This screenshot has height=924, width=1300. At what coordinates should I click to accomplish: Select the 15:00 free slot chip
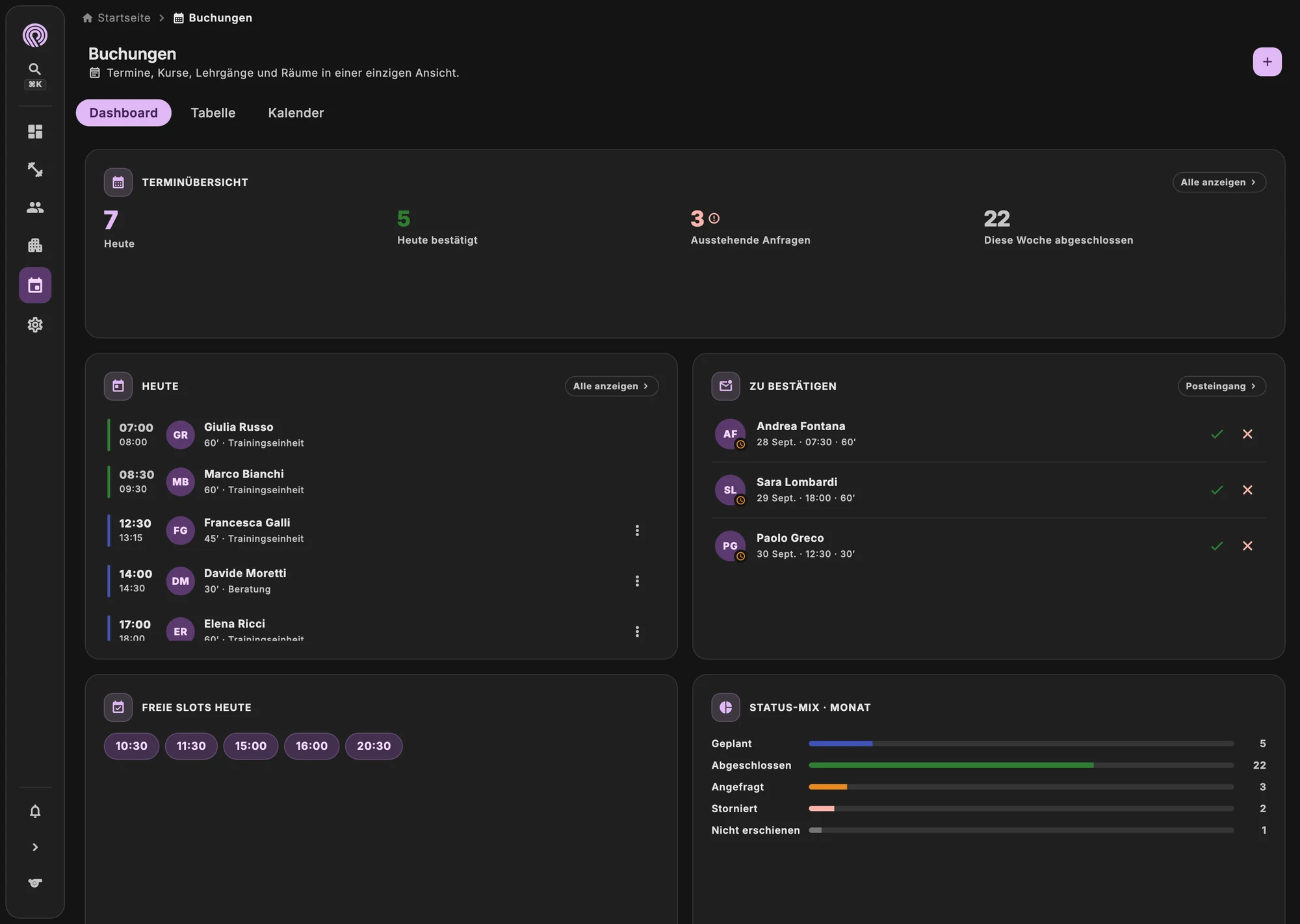point(251,746)
